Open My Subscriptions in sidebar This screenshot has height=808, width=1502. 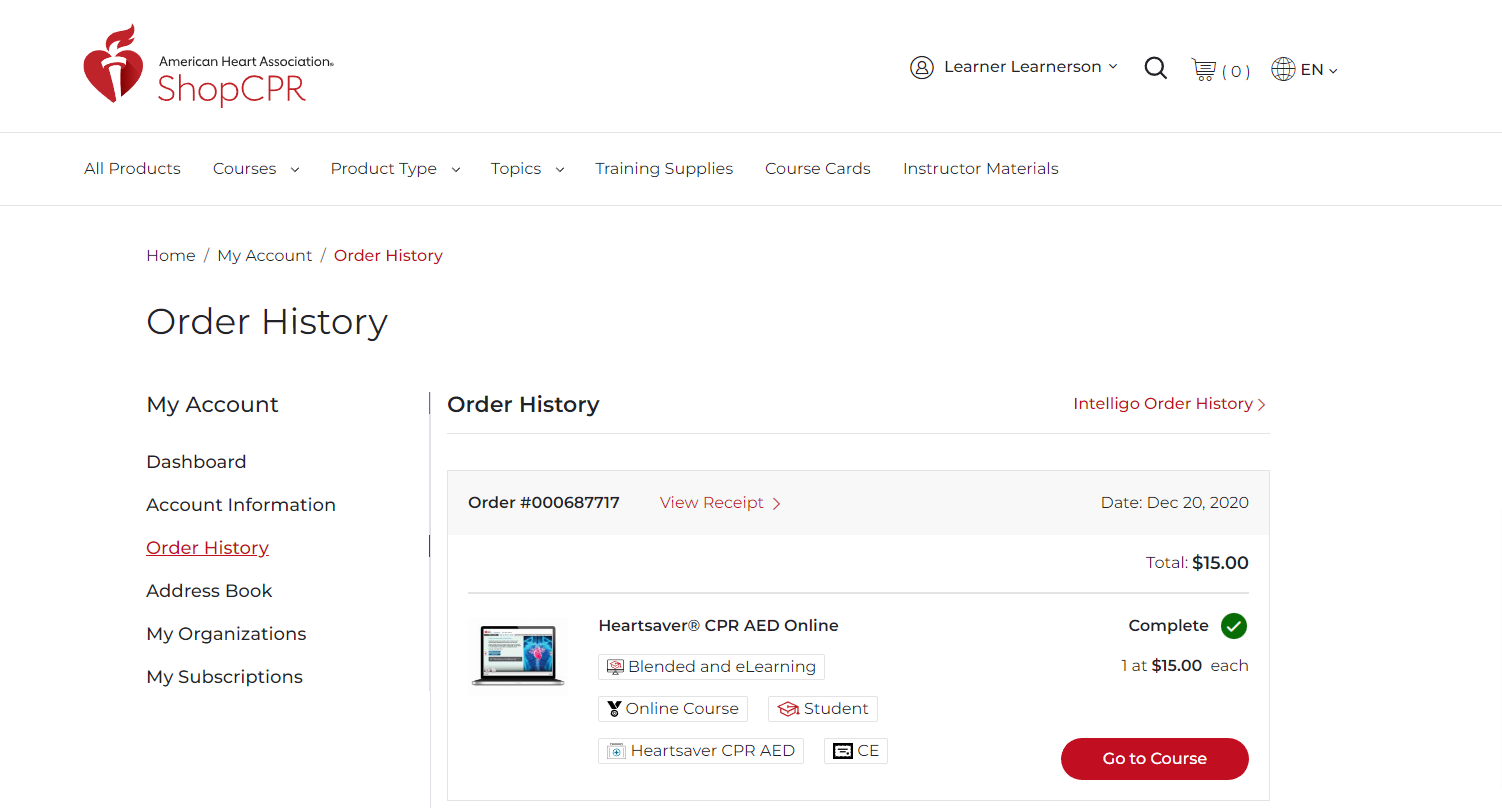pos(224,677)
